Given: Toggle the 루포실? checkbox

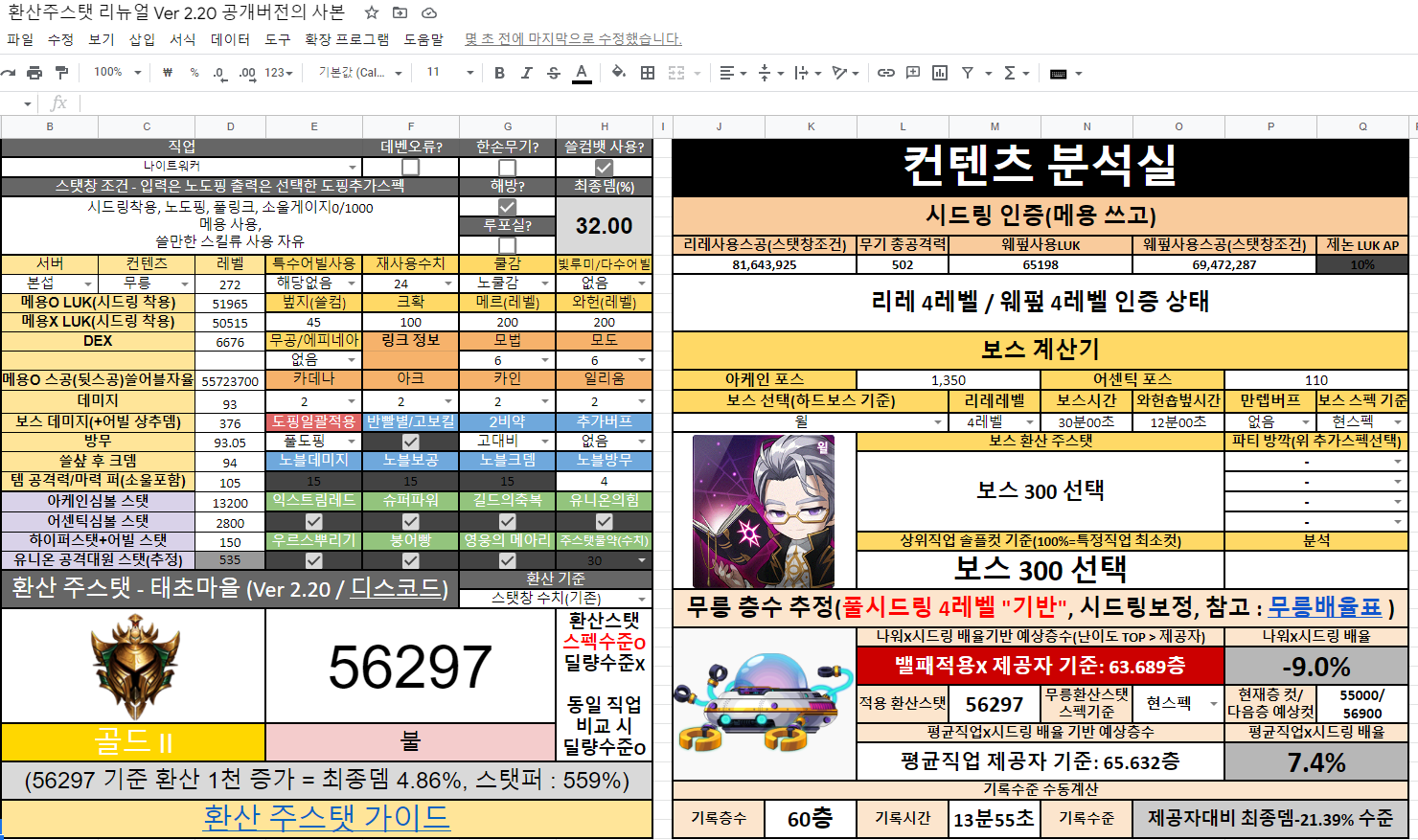Looking at the screenshot, I should 507,244.
